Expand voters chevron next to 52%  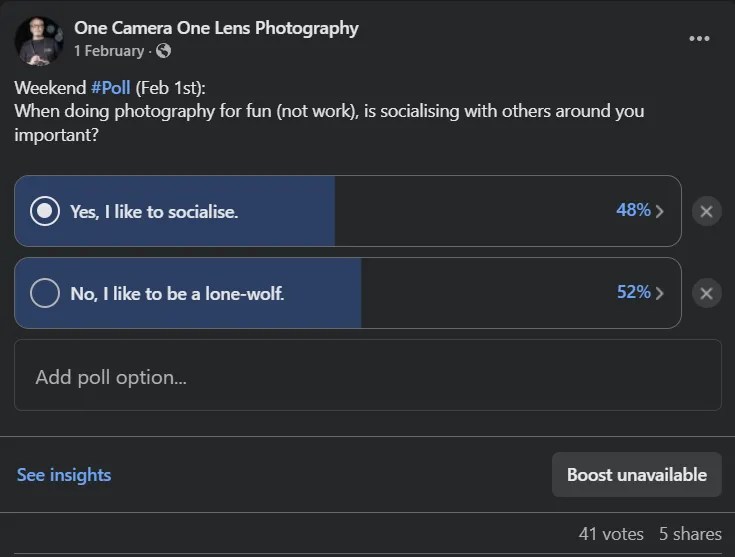pos(660,293)
